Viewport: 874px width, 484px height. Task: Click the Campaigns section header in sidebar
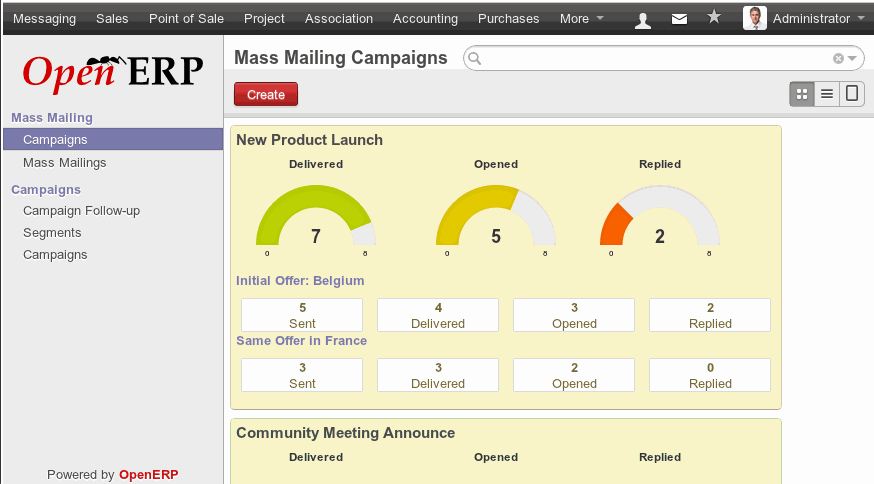46,190
